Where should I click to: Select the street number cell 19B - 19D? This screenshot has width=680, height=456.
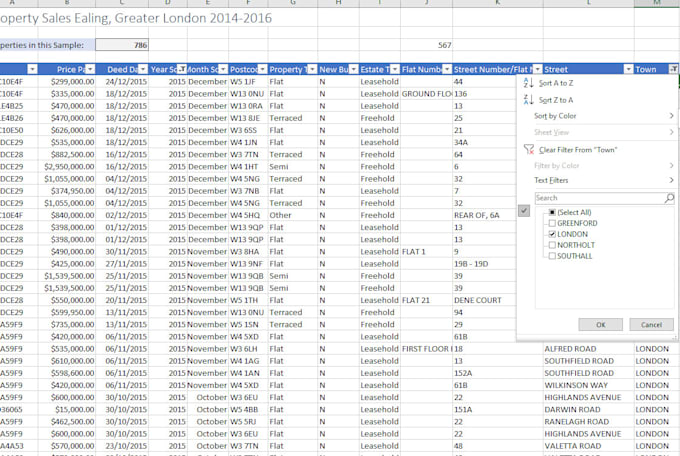click(484, 264)
